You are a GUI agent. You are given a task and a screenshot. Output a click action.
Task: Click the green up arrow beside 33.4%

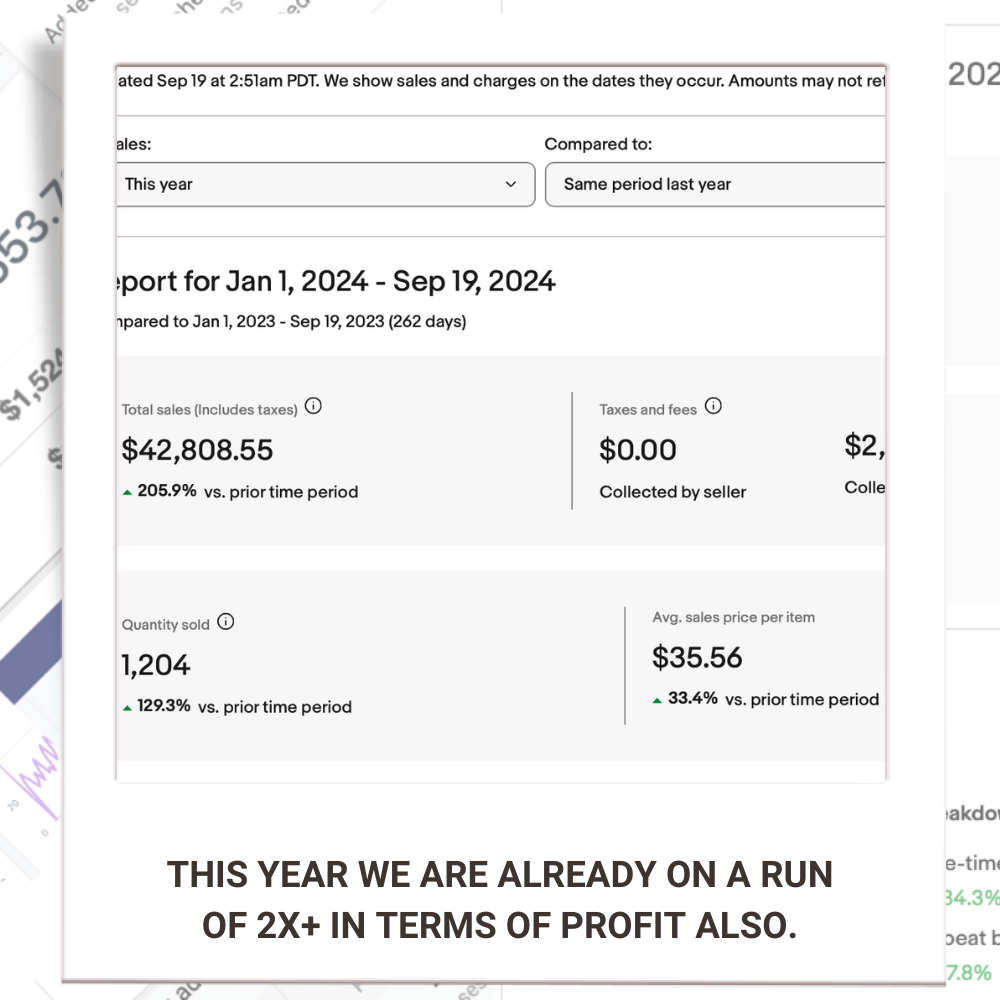[657, 700]
